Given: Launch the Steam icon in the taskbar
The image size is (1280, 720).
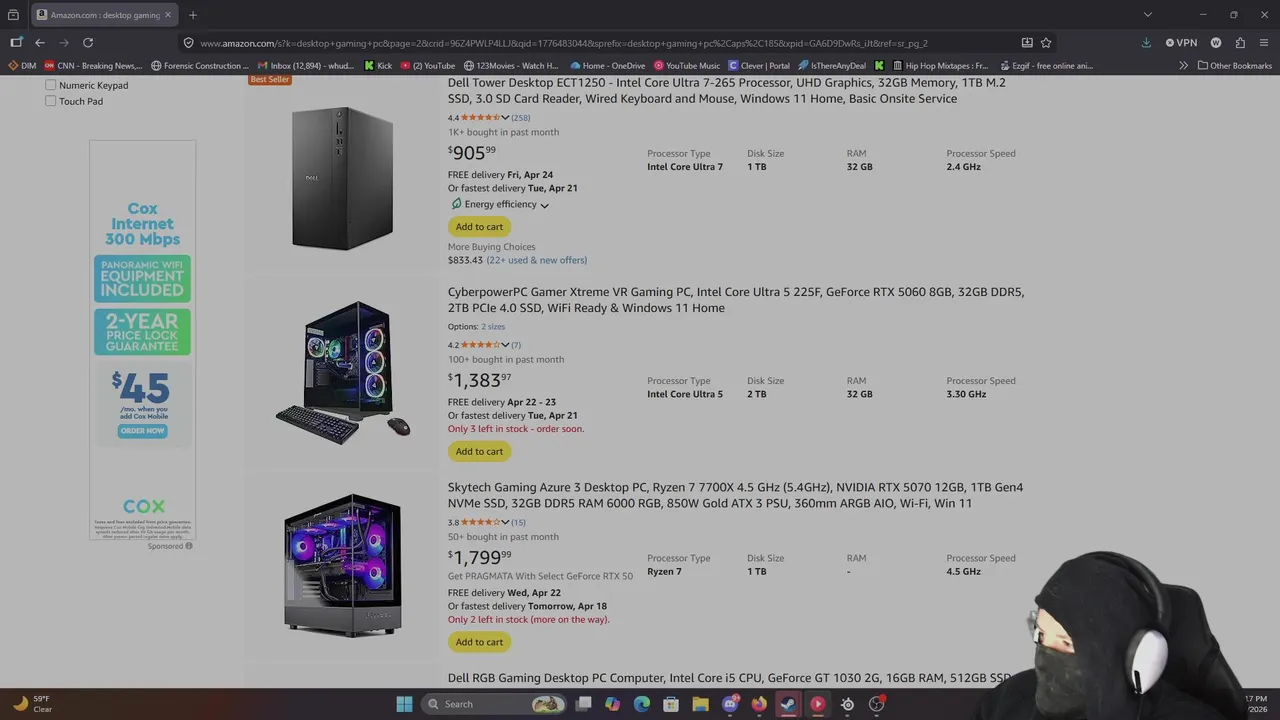Looking at the screenshot, I should tap(788, 704).
